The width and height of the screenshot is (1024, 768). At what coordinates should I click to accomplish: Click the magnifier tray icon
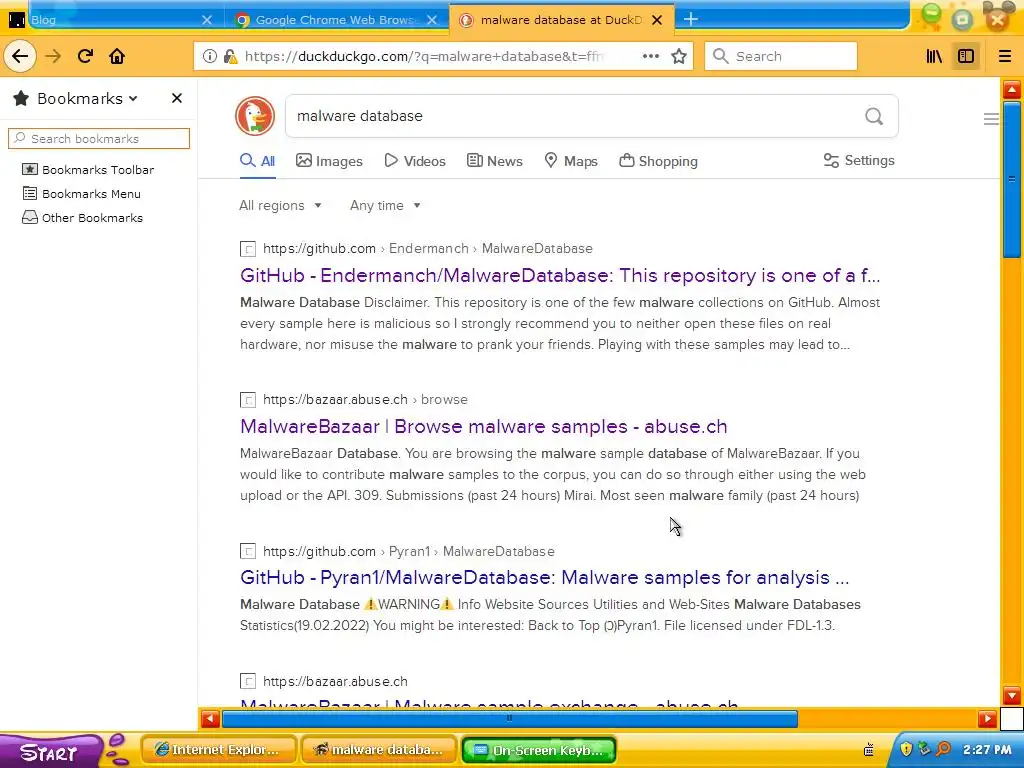(944, 748)
